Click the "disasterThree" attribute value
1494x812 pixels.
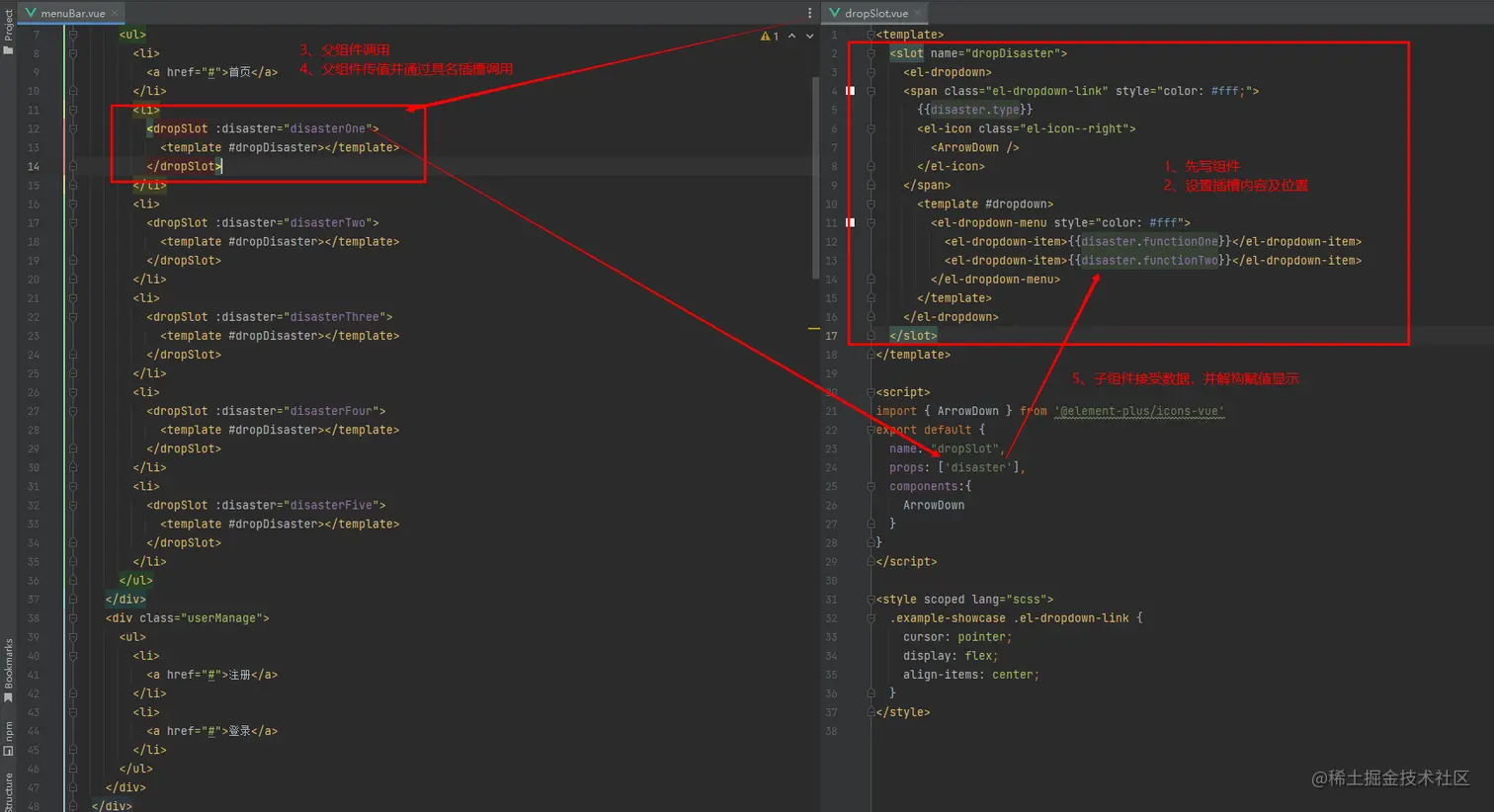tap(336, 317)
